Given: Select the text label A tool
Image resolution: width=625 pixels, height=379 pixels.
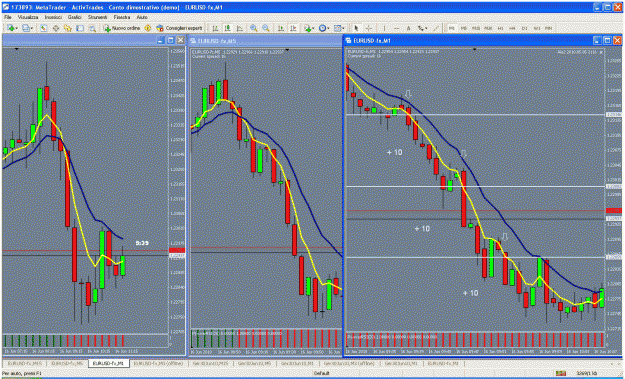Looking at the screenshot, I should (409, 28).
